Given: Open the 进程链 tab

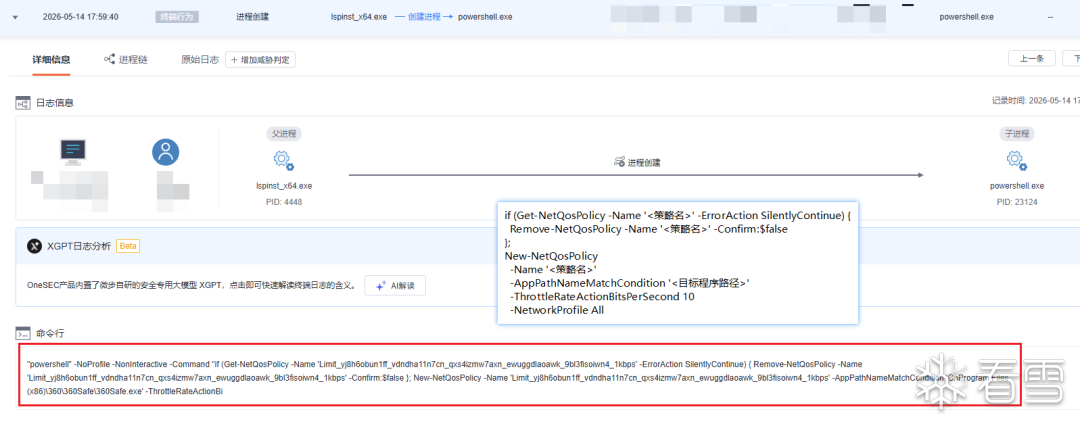Looking at the screenshot, I should tap(134, 60).
